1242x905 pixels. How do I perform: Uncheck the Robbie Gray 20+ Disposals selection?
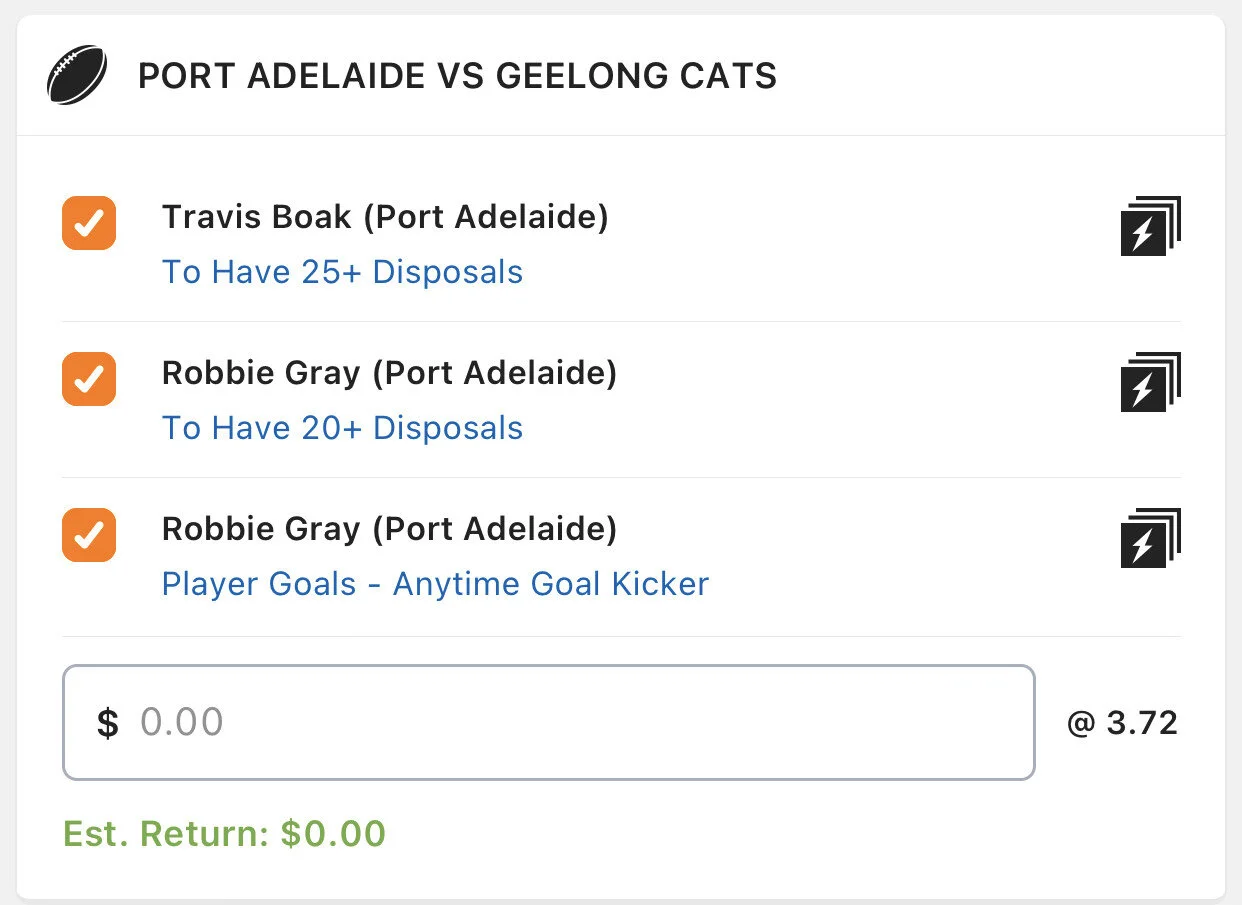click(x=89, y=379)
